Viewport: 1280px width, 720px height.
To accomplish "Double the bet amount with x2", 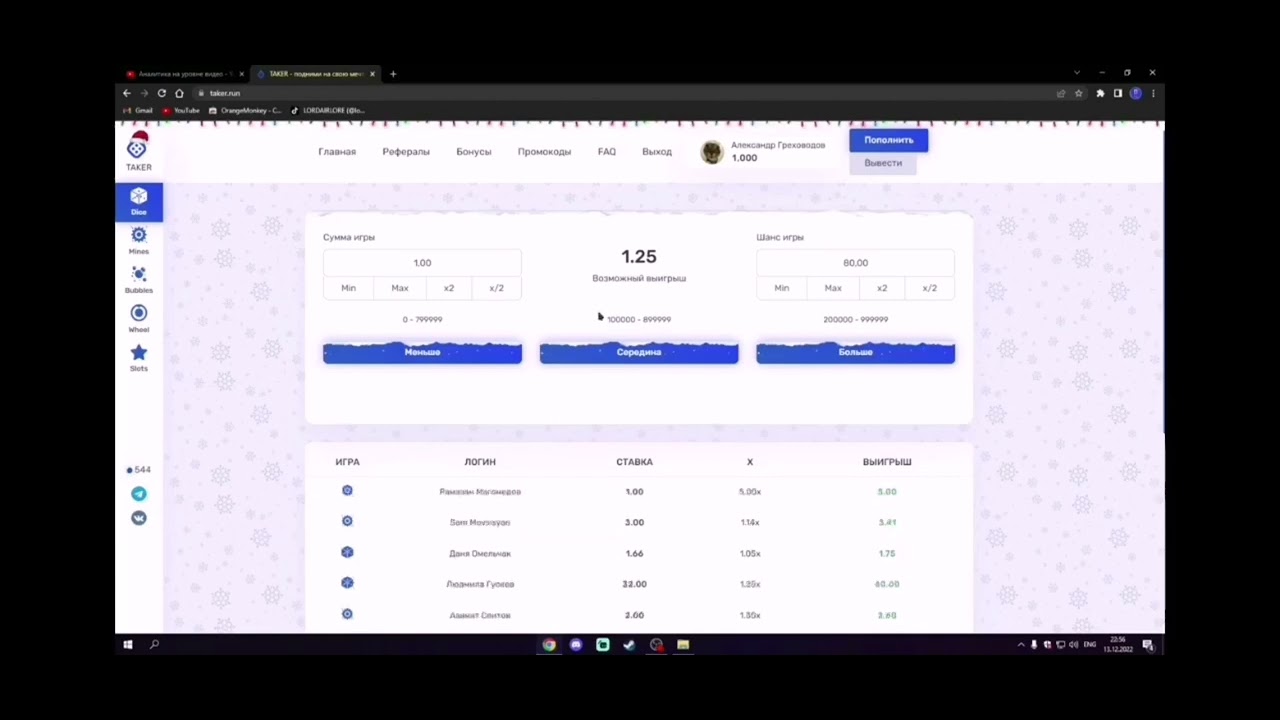I will pyautogui.click(x=449, y=288).
